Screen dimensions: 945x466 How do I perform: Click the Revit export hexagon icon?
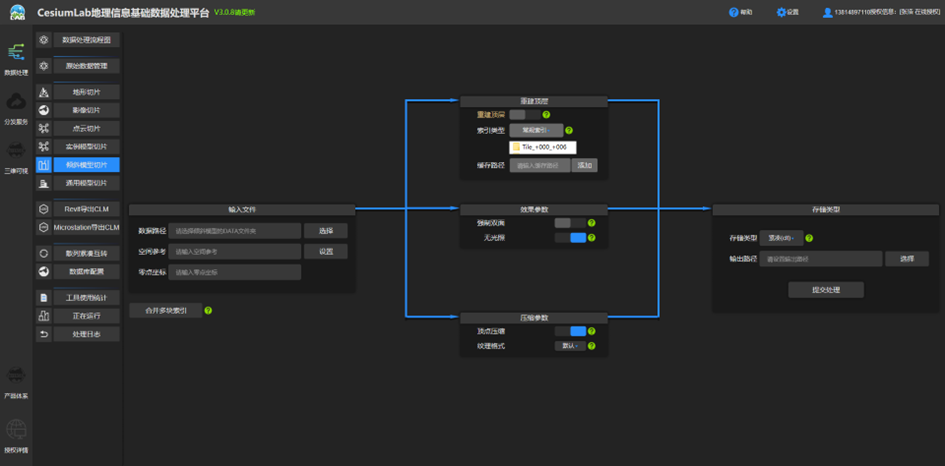43,209
